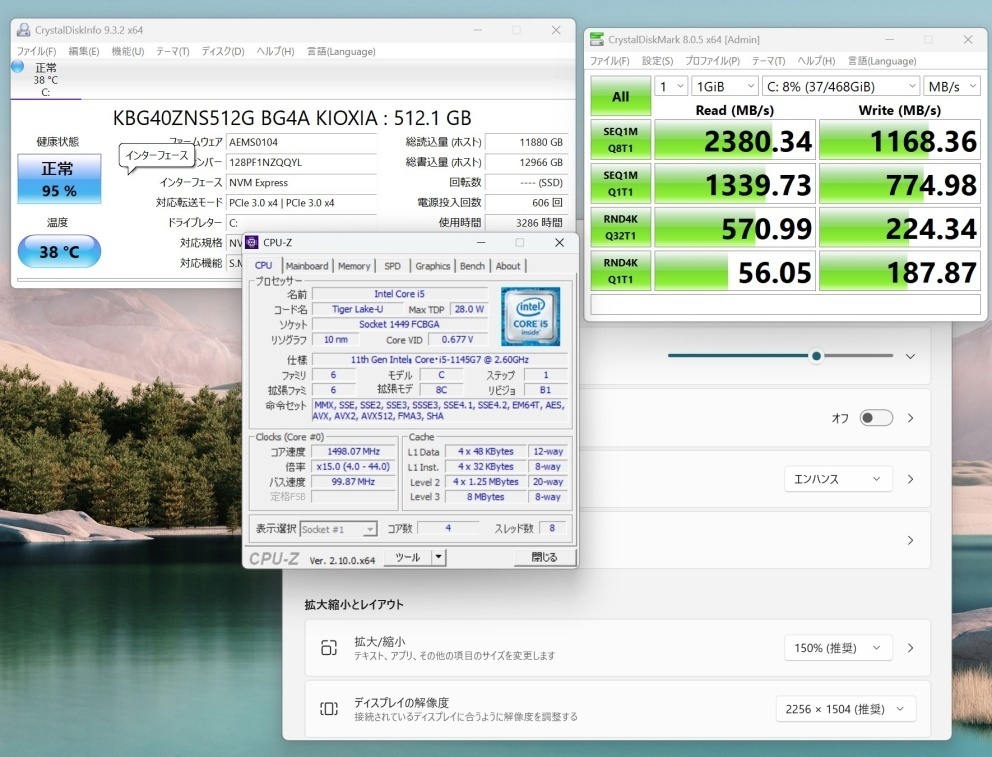
Task: Click the brightness slider handle
Action: click(x=817, y=356)
